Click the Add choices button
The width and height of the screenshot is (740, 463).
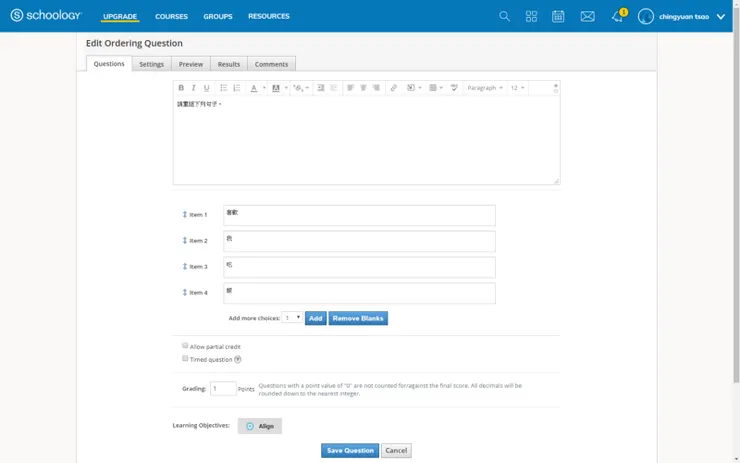[316, 318]
